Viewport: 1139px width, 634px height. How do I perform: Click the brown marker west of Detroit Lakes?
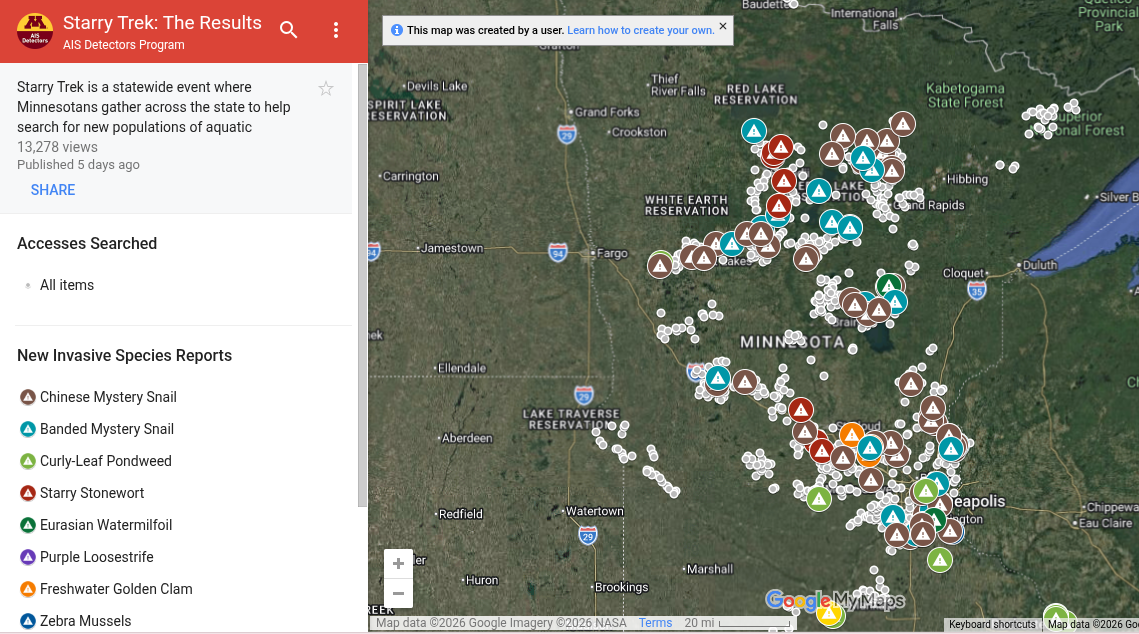click(x=660, y=266)
